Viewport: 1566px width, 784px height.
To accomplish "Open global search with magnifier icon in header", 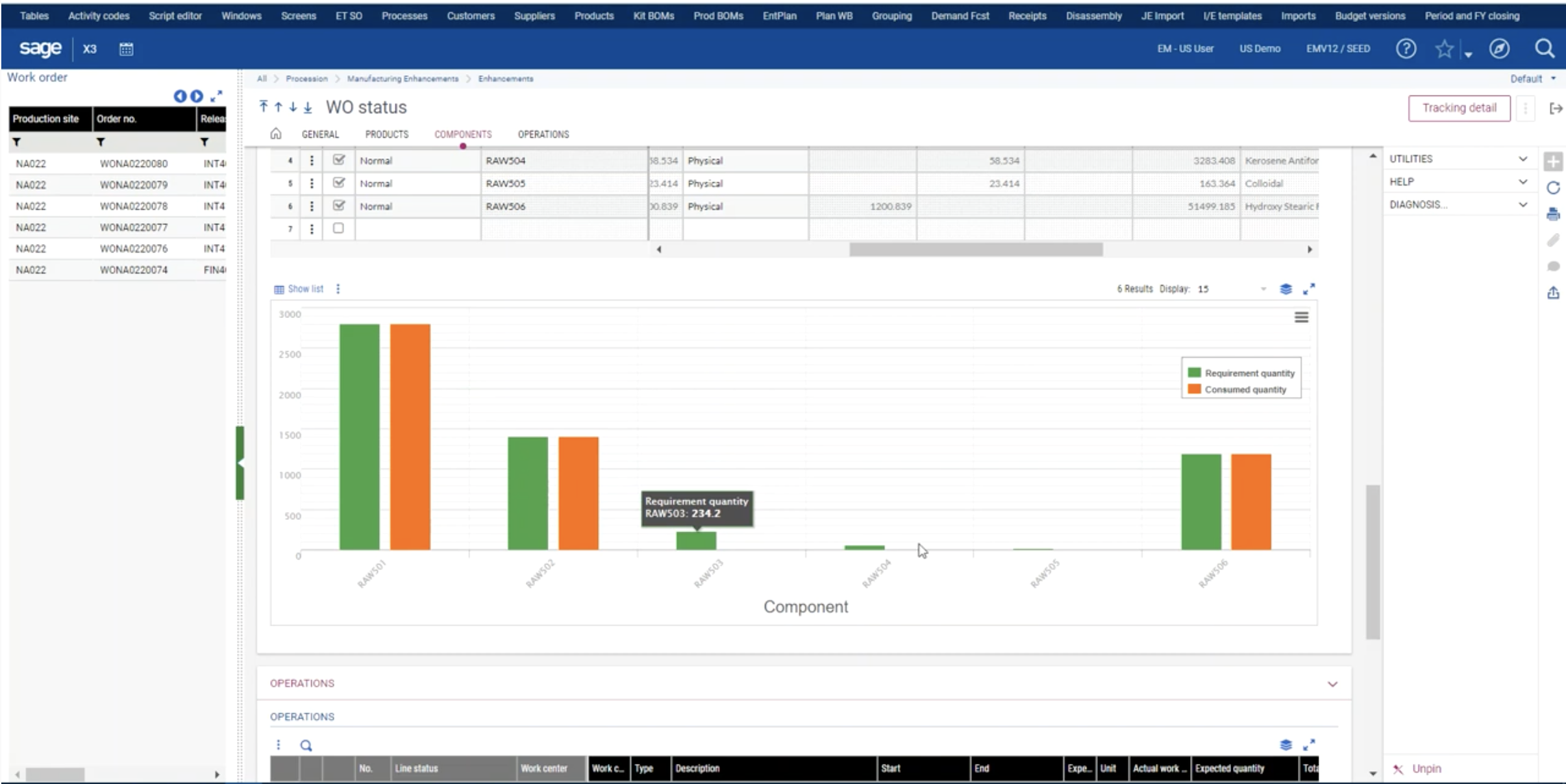I will click(x=1545, y=49).
